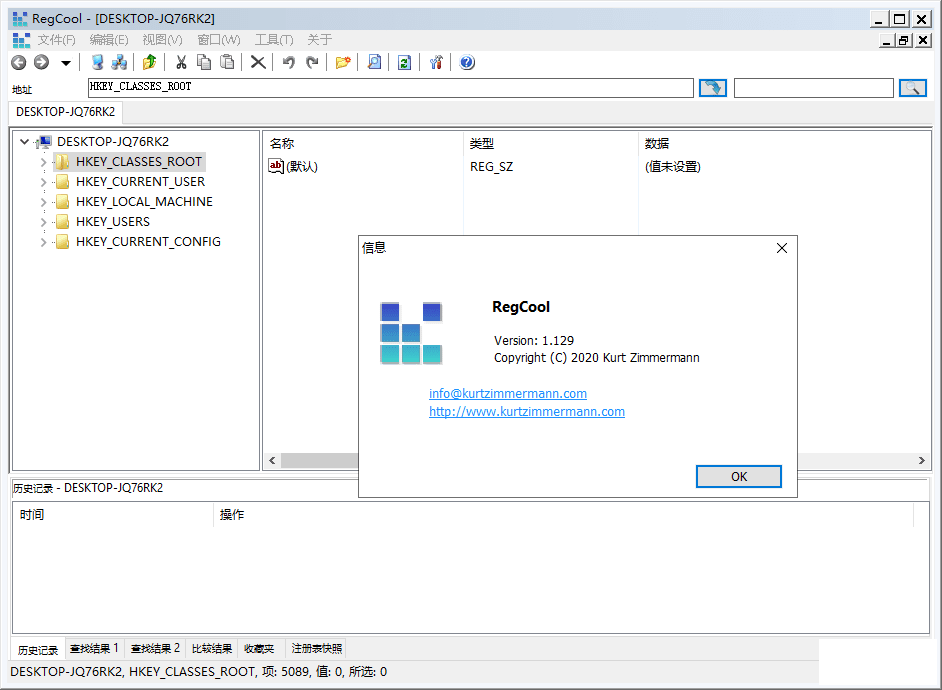Switch to the 注册表快照 tab
This screenshot has width=942, height=690.
(x=317, y=649)
